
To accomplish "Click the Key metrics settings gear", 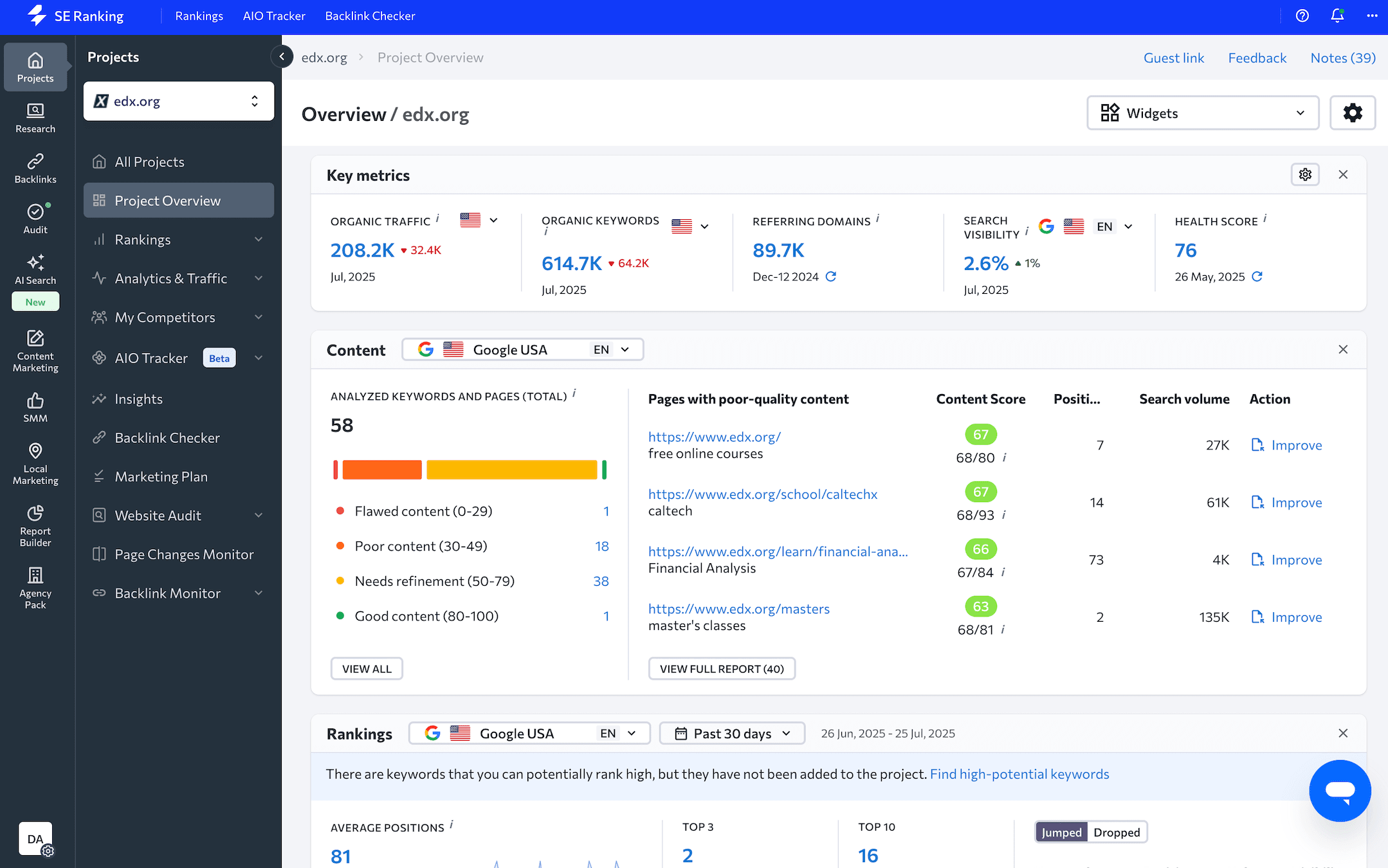I will [x=1305, y=174].
